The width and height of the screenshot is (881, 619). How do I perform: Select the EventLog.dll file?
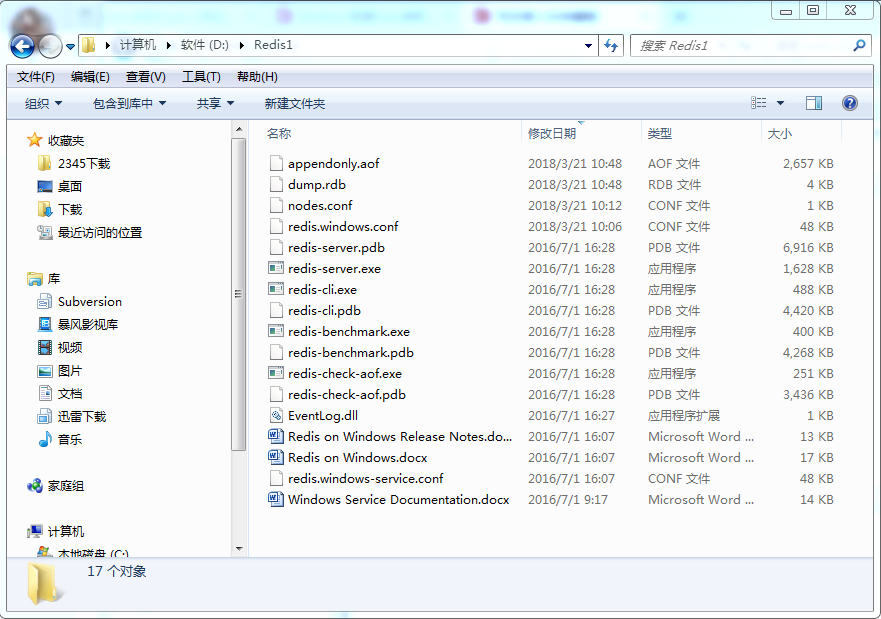pyautogui.click(x=323, y=416)
